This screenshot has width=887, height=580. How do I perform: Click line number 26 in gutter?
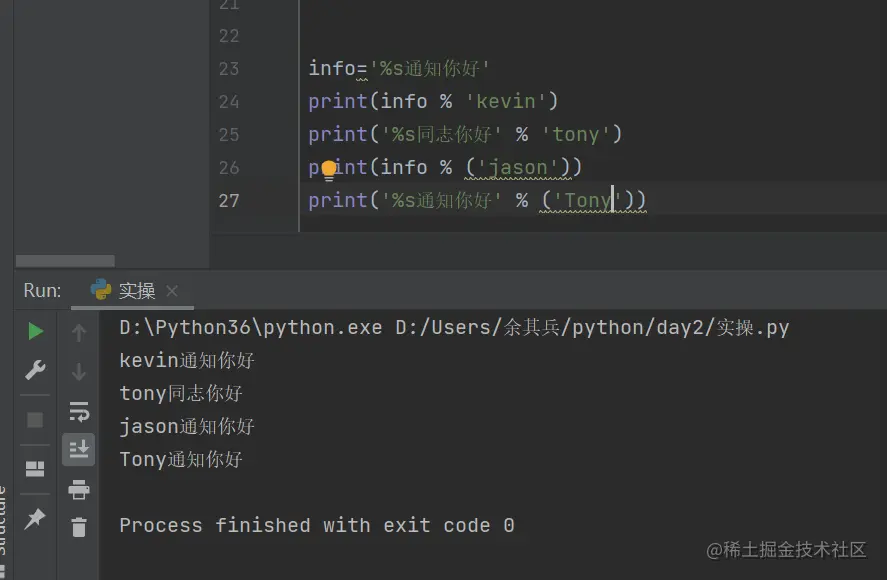coord(229,167)
